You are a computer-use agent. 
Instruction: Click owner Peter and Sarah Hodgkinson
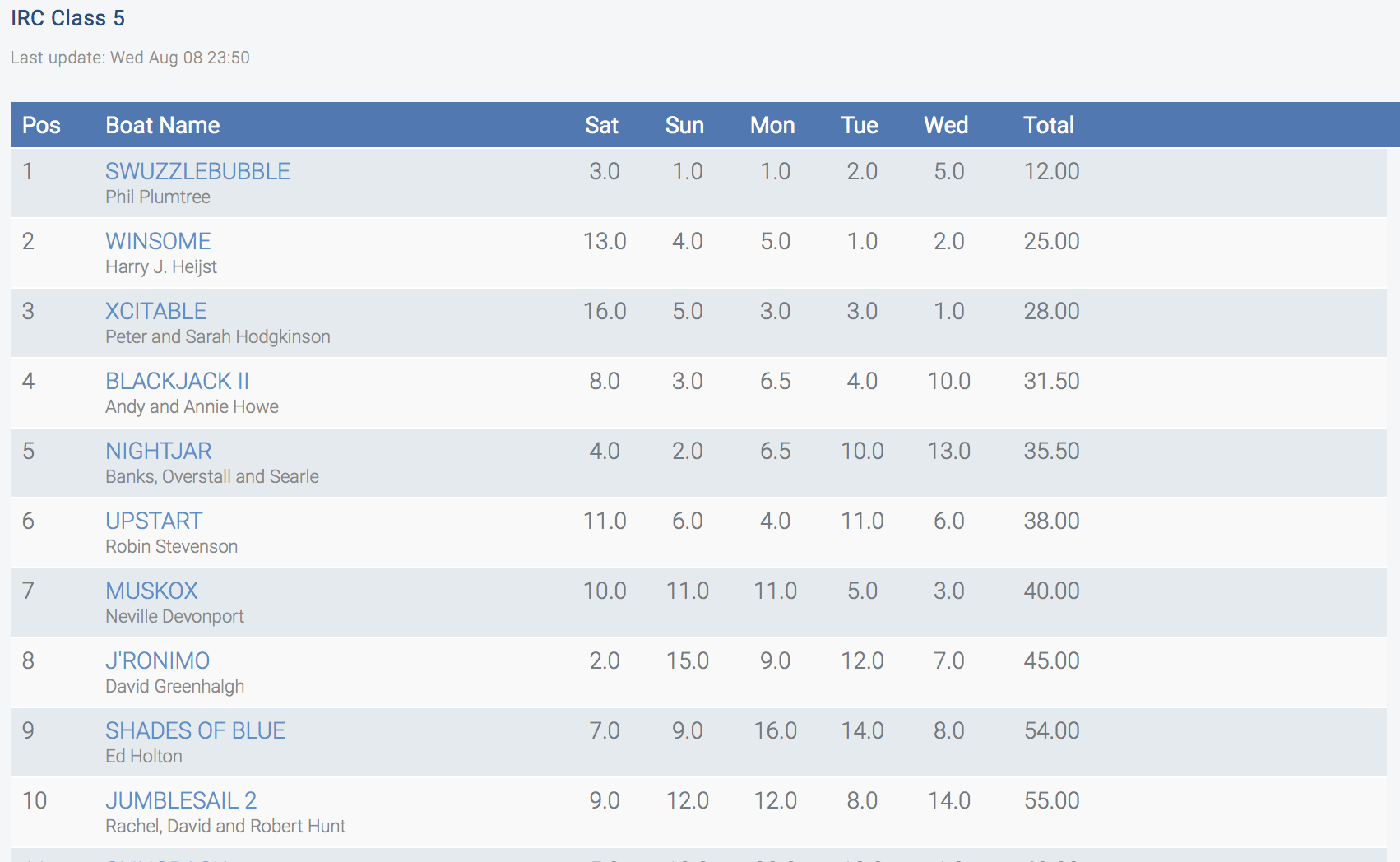(218, 336)
